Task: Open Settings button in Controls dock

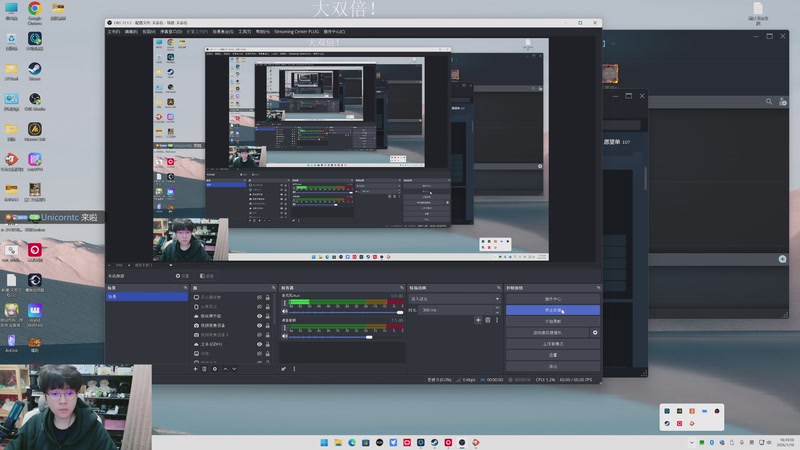Action: click(x=553, y=355)
